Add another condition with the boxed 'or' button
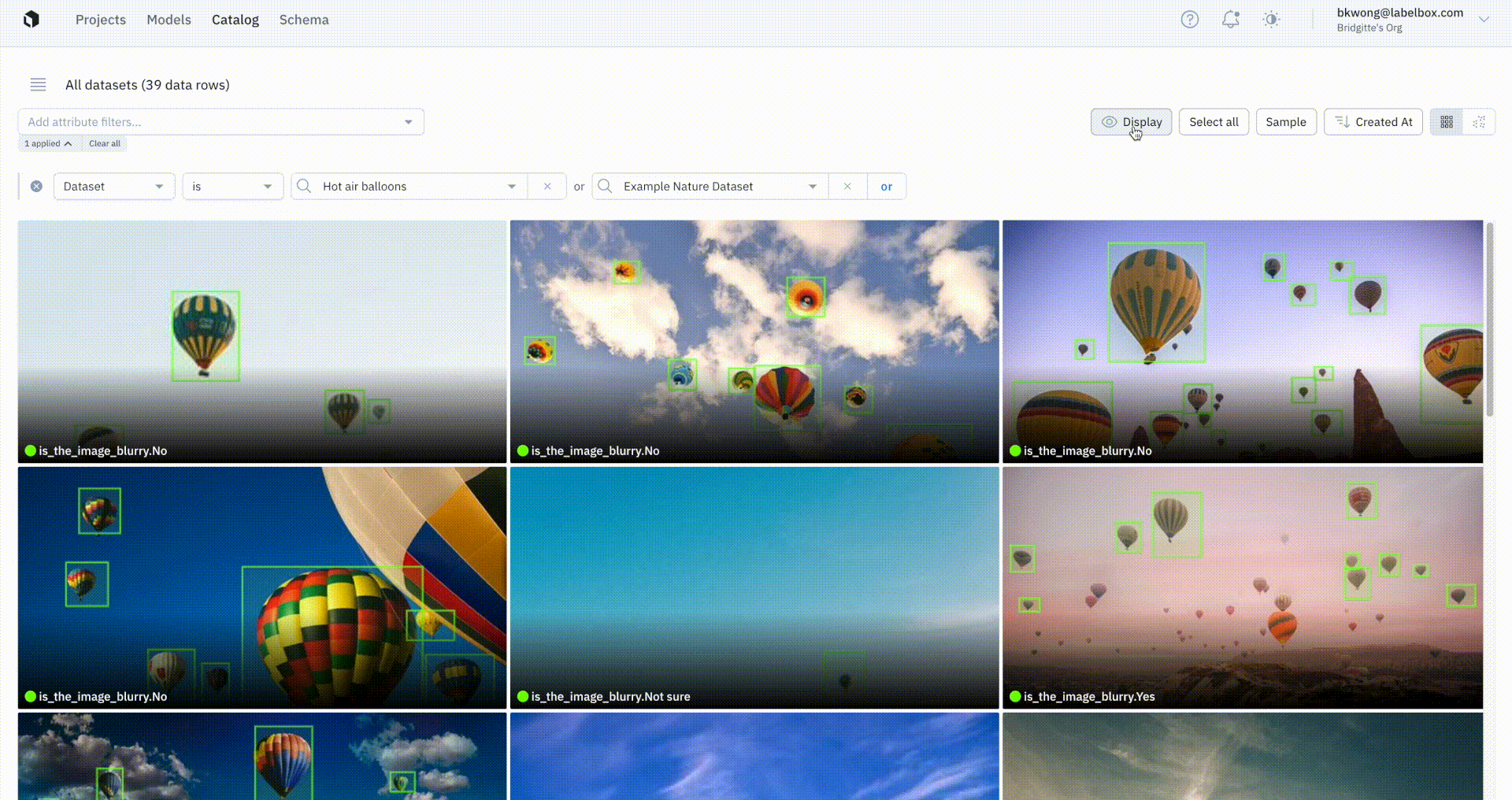Image resolution: width=1512 pixels, height=800 pixels. click(x=887, y=187)
